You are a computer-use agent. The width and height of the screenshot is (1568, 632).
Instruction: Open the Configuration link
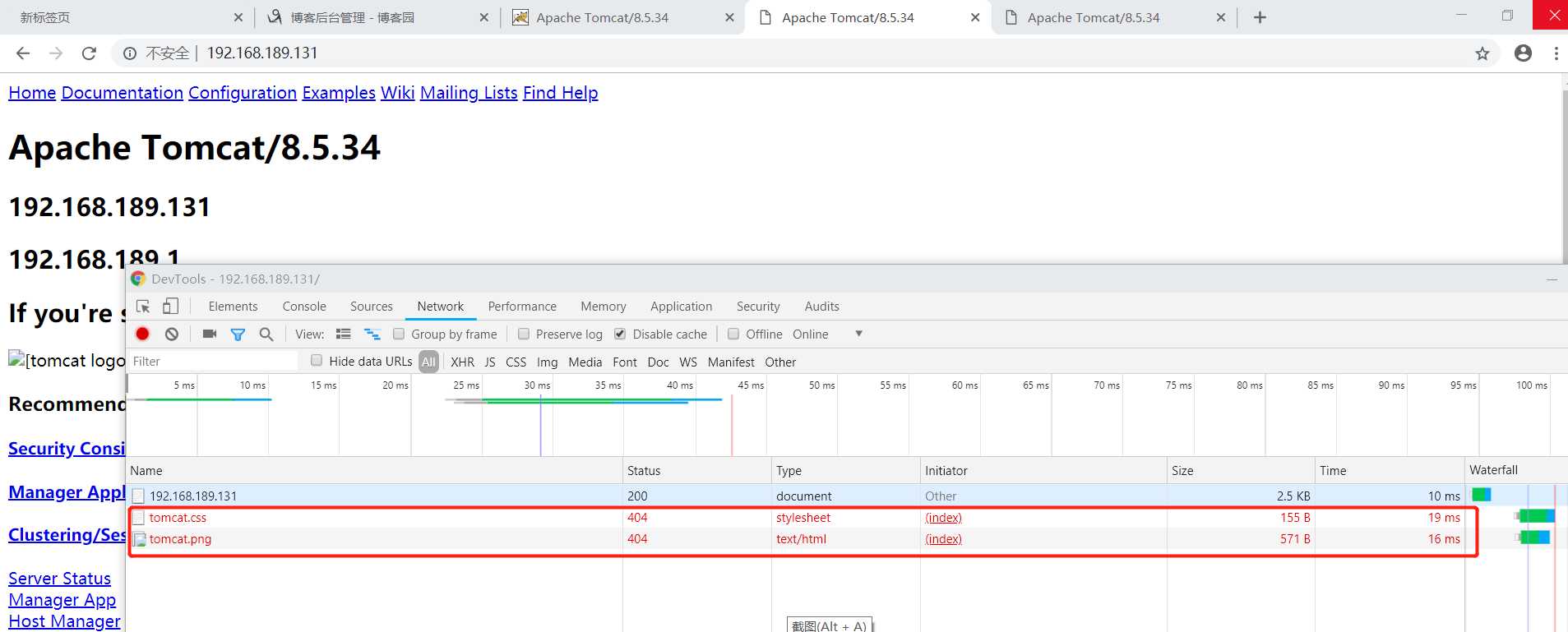click(243, 93)
